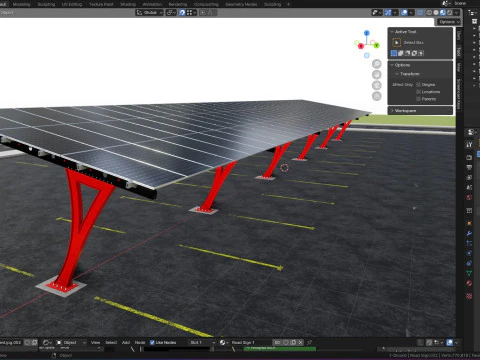Open the pivot point dropdown
Image resolution: width=480 pixels, height=360 pixels.
(x=171, y=13)
